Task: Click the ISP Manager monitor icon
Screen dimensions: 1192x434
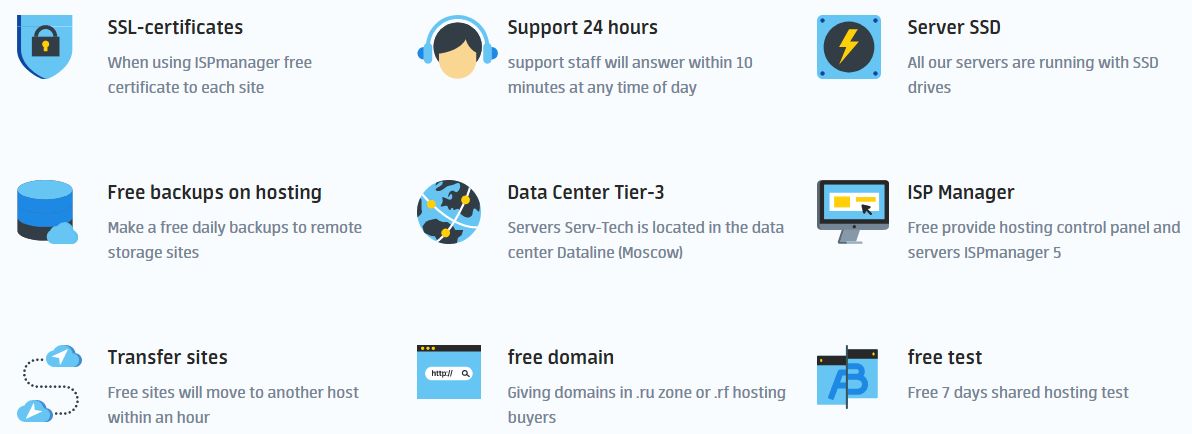Action: click(853, 212)
